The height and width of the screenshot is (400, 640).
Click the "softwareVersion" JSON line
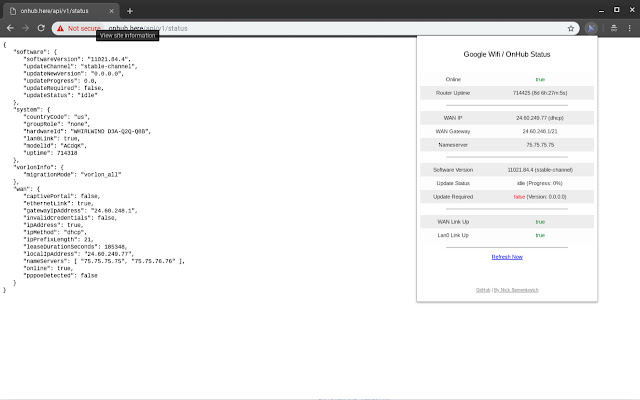pos(77,59)
